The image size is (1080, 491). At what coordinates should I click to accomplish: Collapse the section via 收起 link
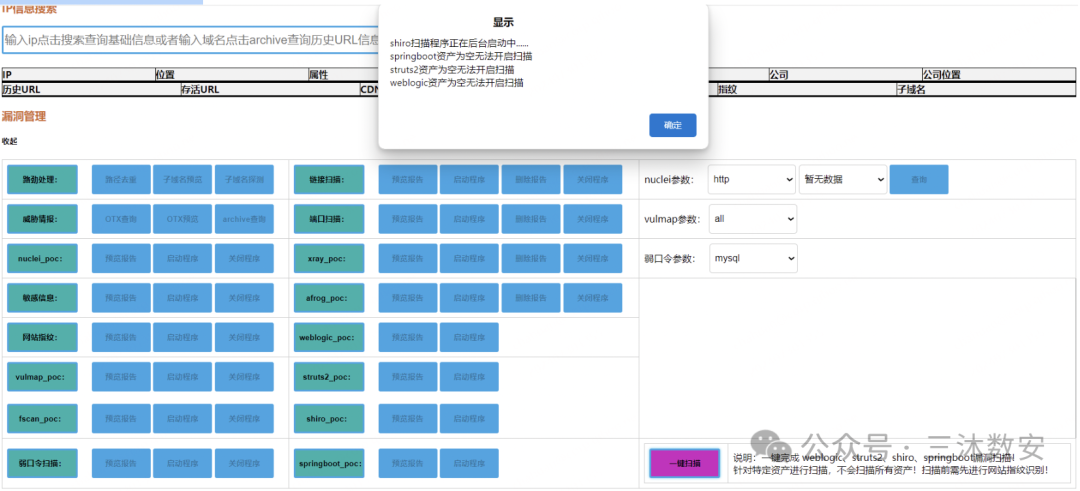click(9, 141)
